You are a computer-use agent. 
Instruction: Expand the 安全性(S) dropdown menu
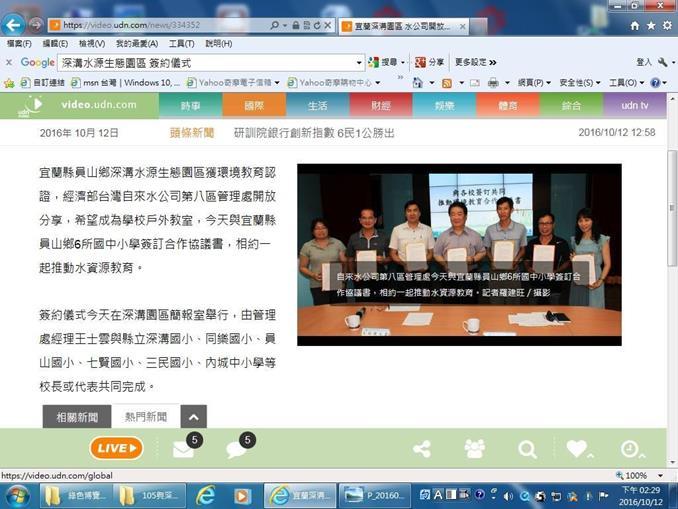580,82
